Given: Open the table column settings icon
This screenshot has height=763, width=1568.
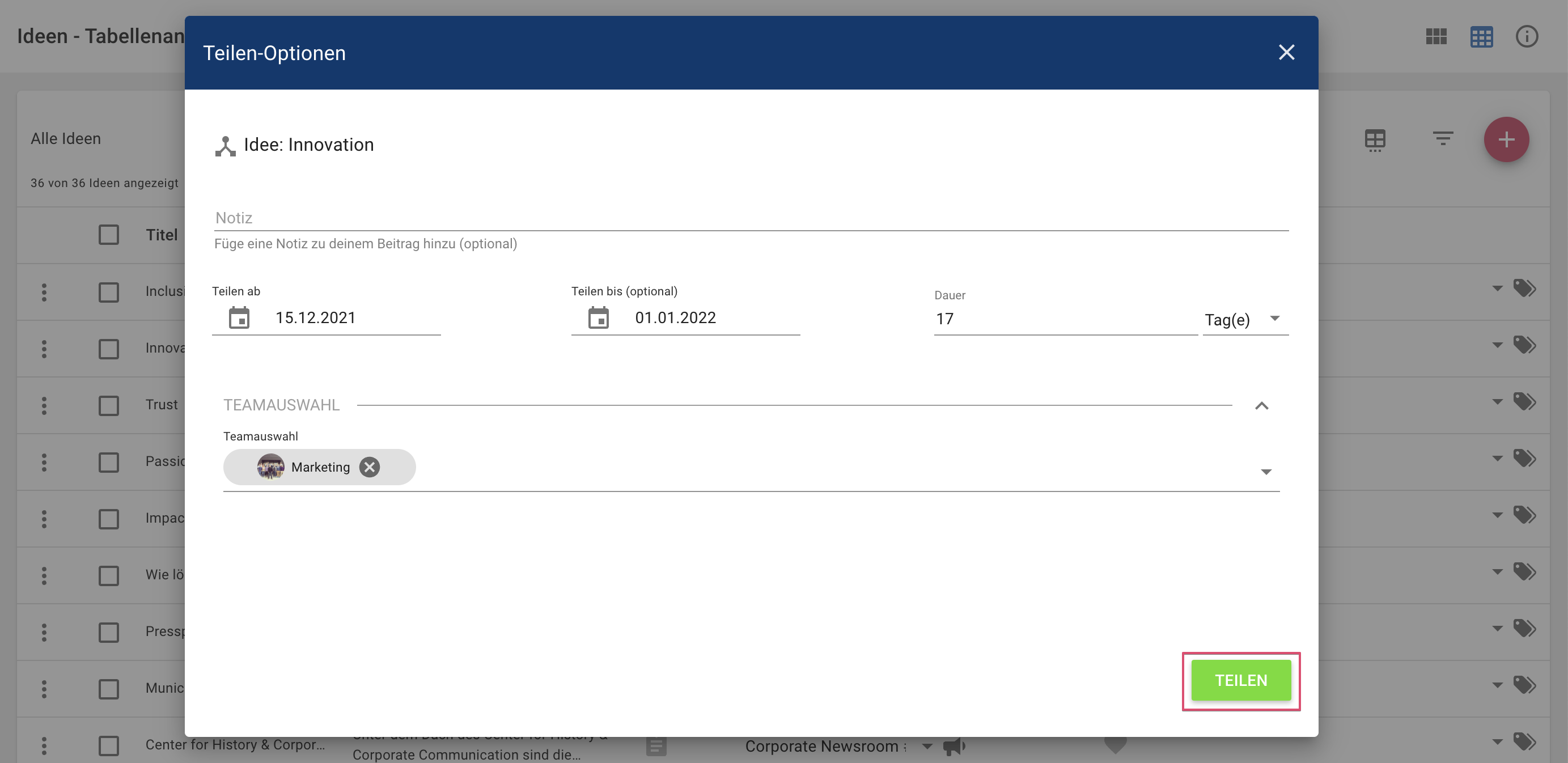Looking at the screenshot, I should (x=1375, y=140).
